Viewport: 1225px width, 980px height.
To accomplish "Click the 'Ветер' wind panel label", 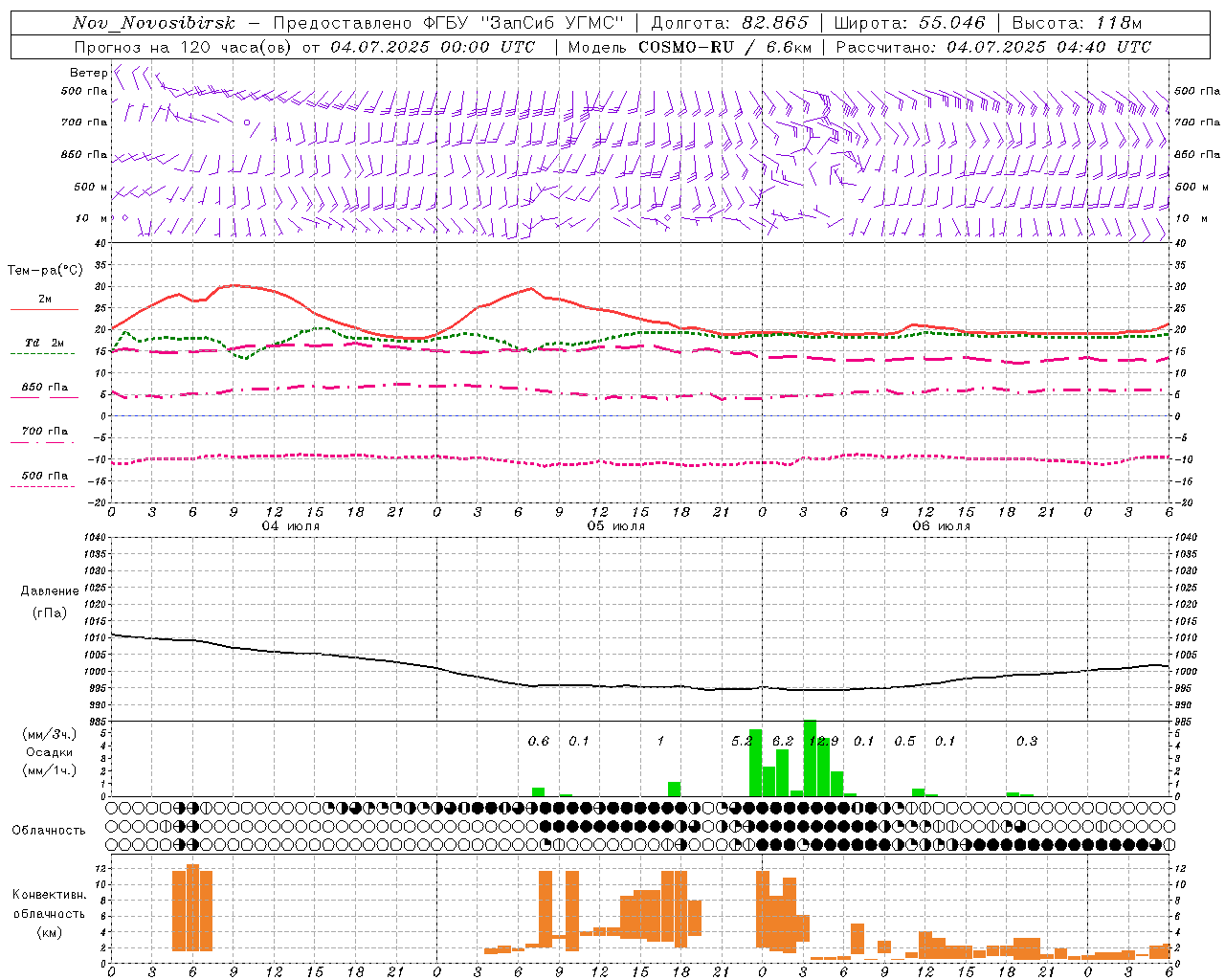I will [89, 73].
